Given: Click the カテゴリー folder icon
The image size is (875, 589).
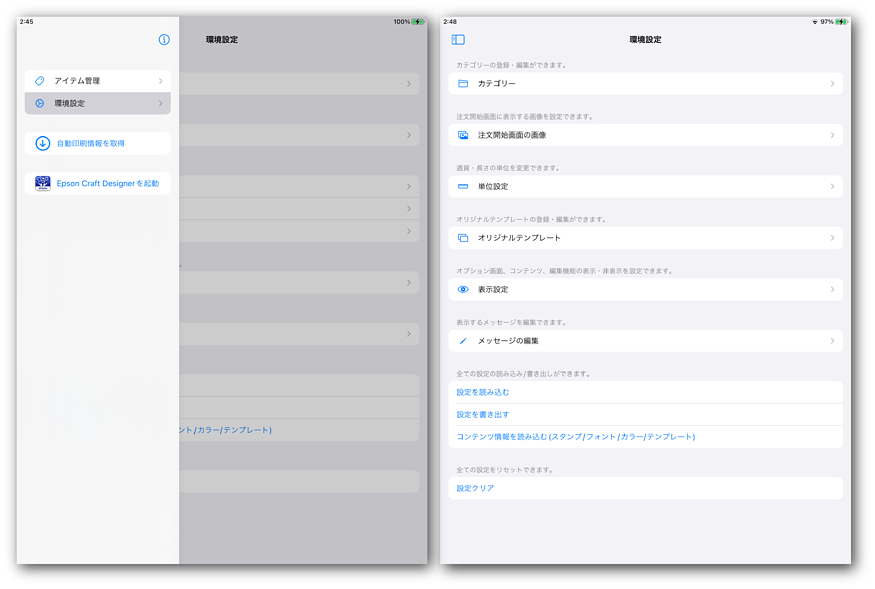Looking at the screenshot, I should [463, 84].
